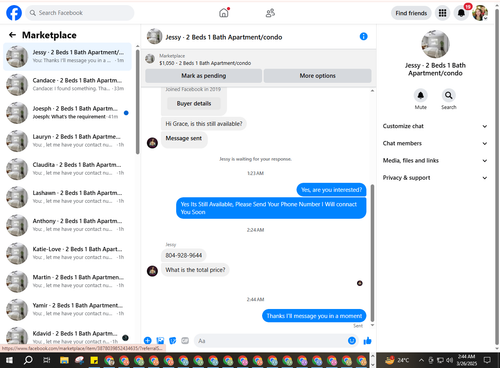Open Buyer details button
This screenshot has width=500, height=368.
point(194,103)
